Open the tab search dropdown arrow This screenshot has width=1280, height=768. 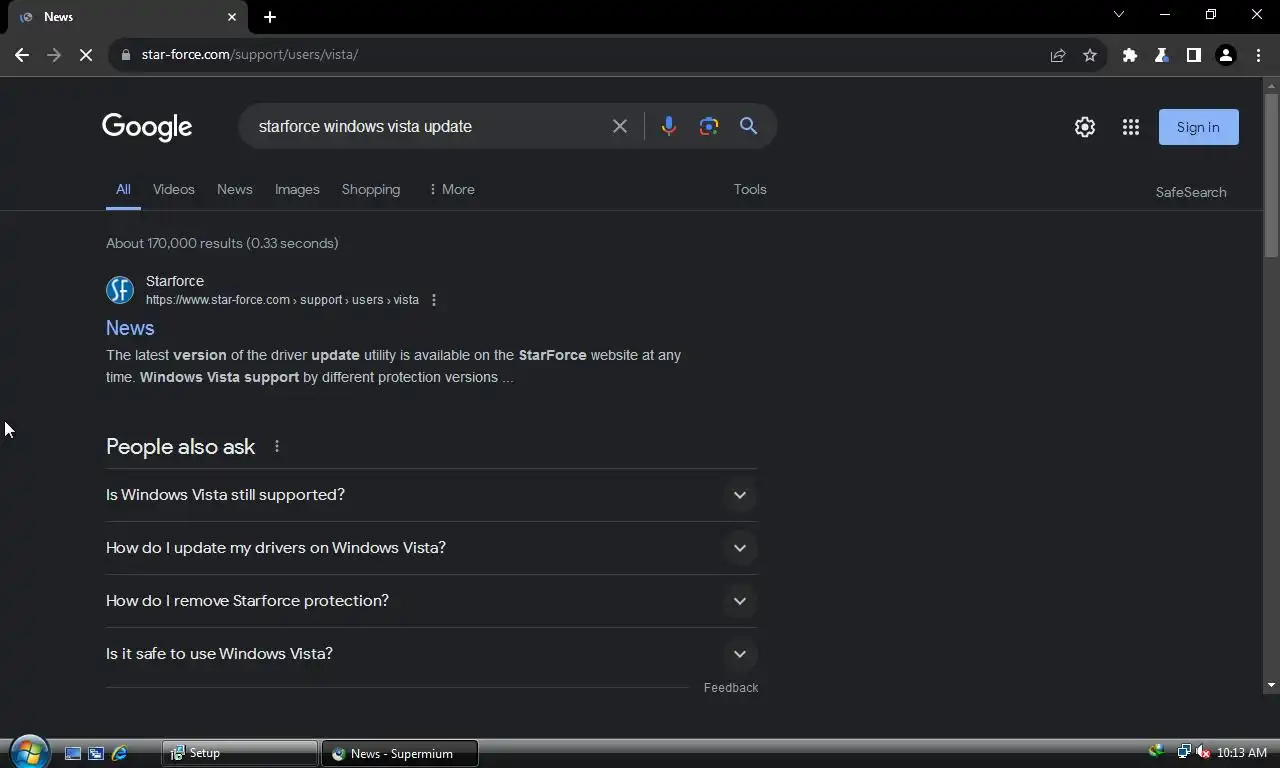pos(1119,15)
